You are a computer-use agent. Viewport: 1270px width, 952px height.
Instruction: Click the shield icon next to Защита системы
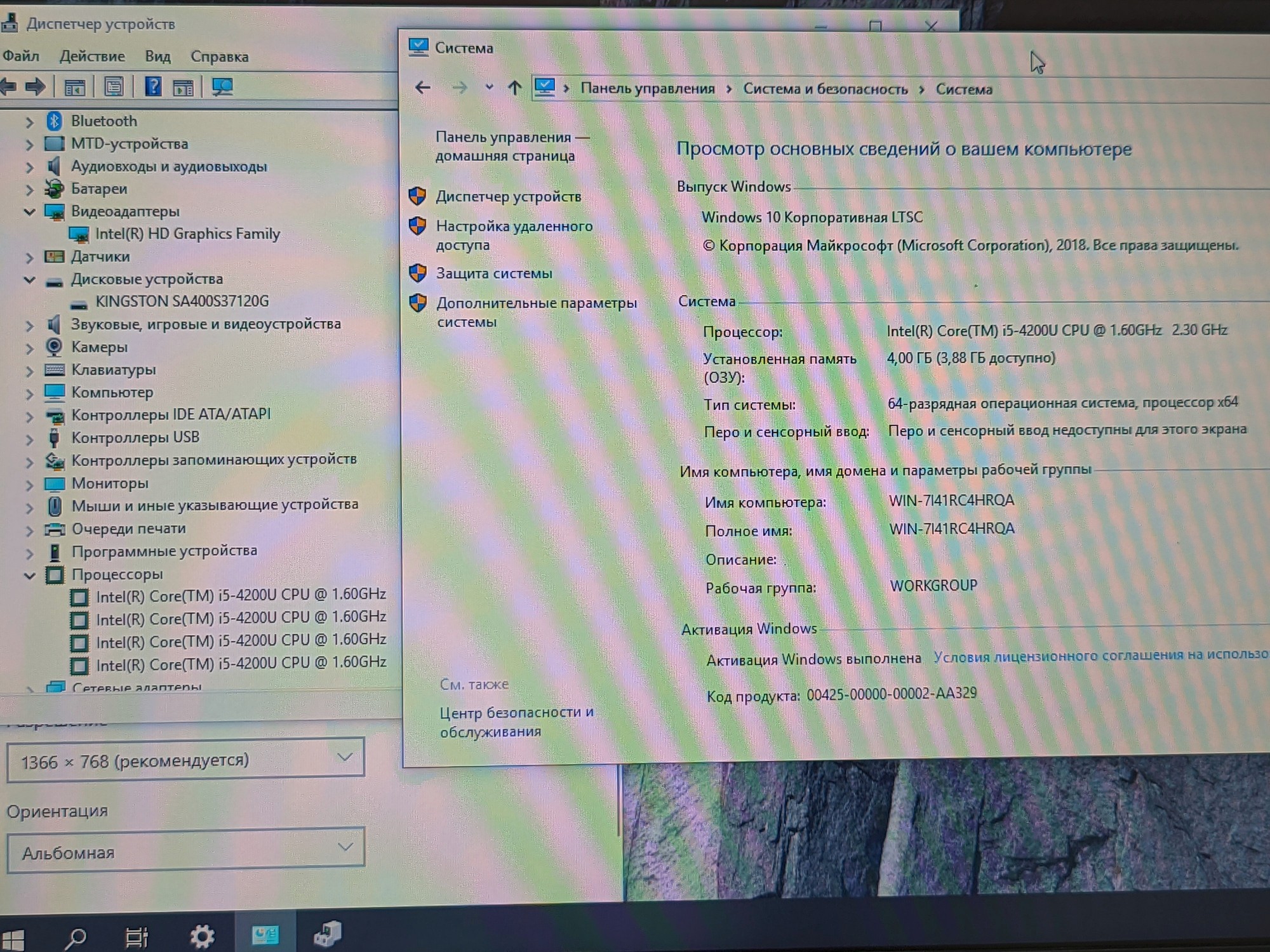pyautogui.click(x=417, y=273)
